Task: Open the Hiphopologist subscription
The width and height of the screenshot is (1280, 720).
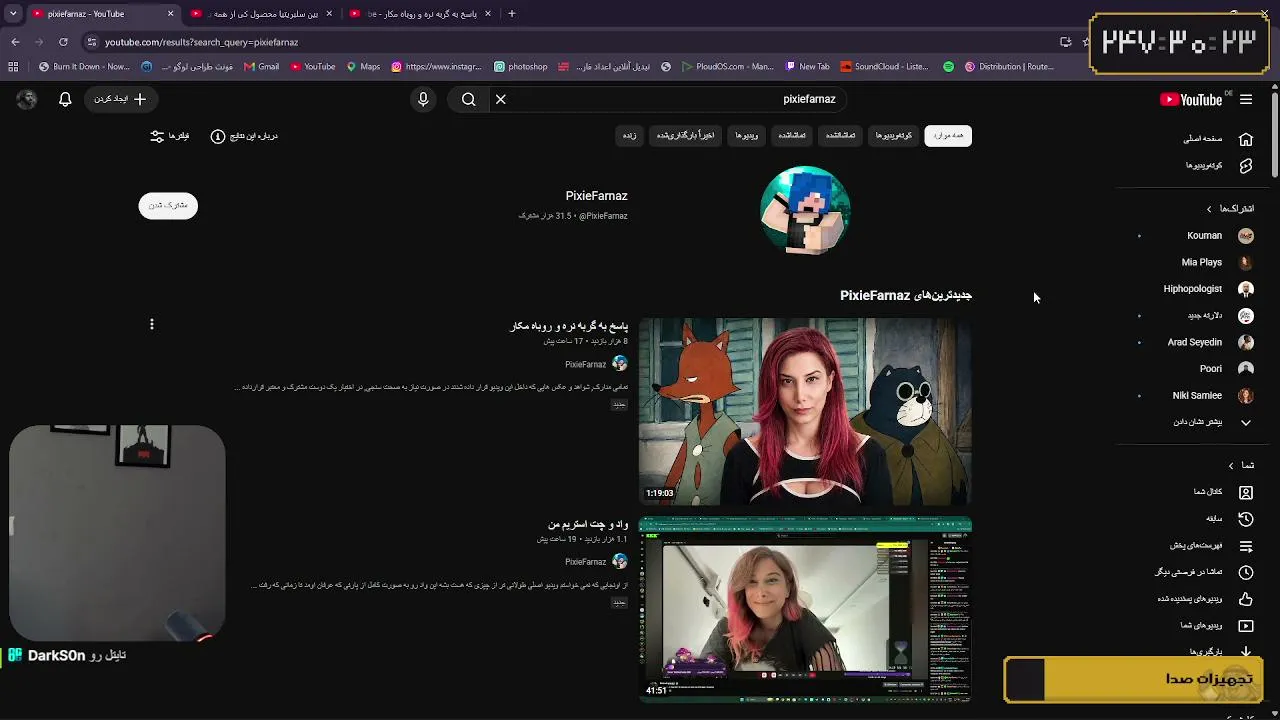Action: 1203,289
